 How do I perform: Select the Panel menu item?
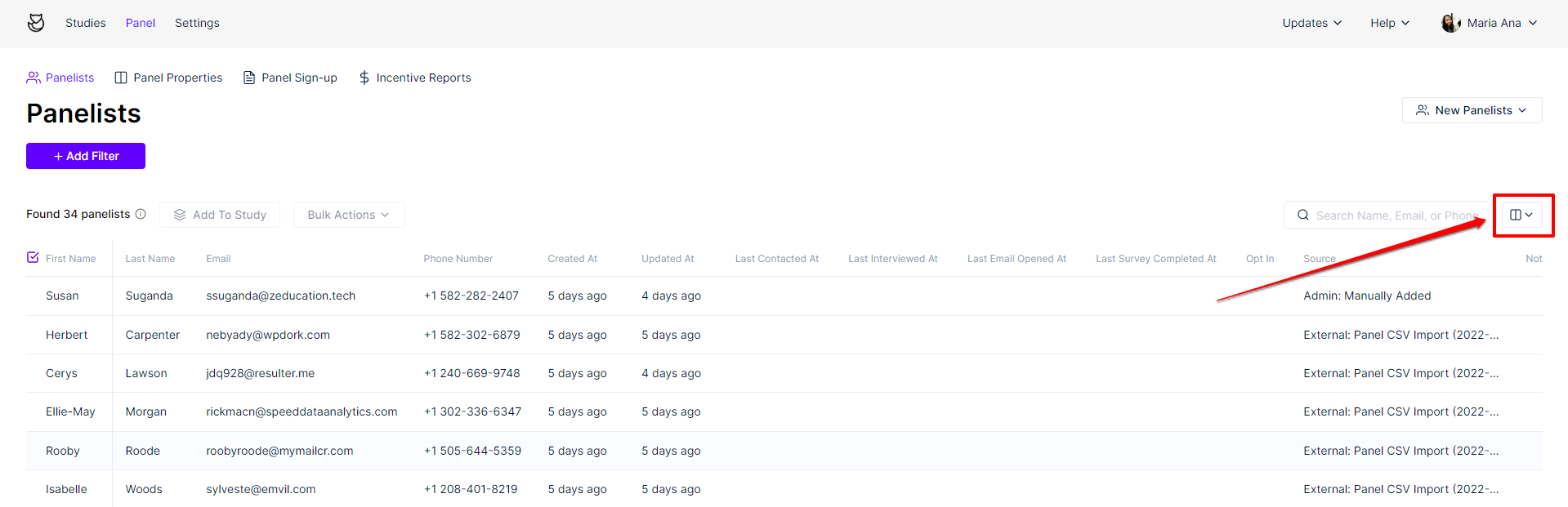click(141, 23)
